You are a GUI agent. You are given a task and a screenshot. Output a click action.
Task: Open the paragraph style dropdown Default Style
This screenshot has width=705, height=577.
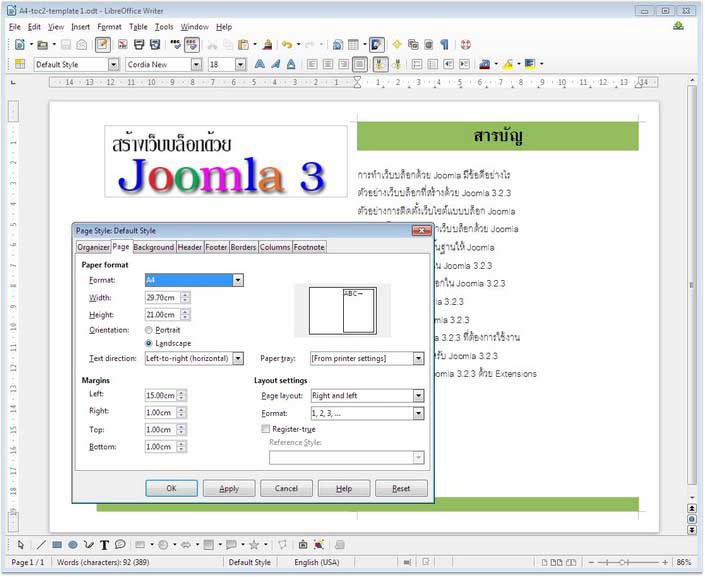[114, 65]
